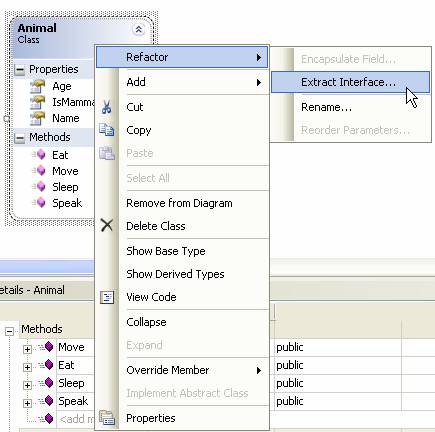The height and width of the screenshot is (432, 435).
Task: Click the View Code document icon
Action: point(107,297)
